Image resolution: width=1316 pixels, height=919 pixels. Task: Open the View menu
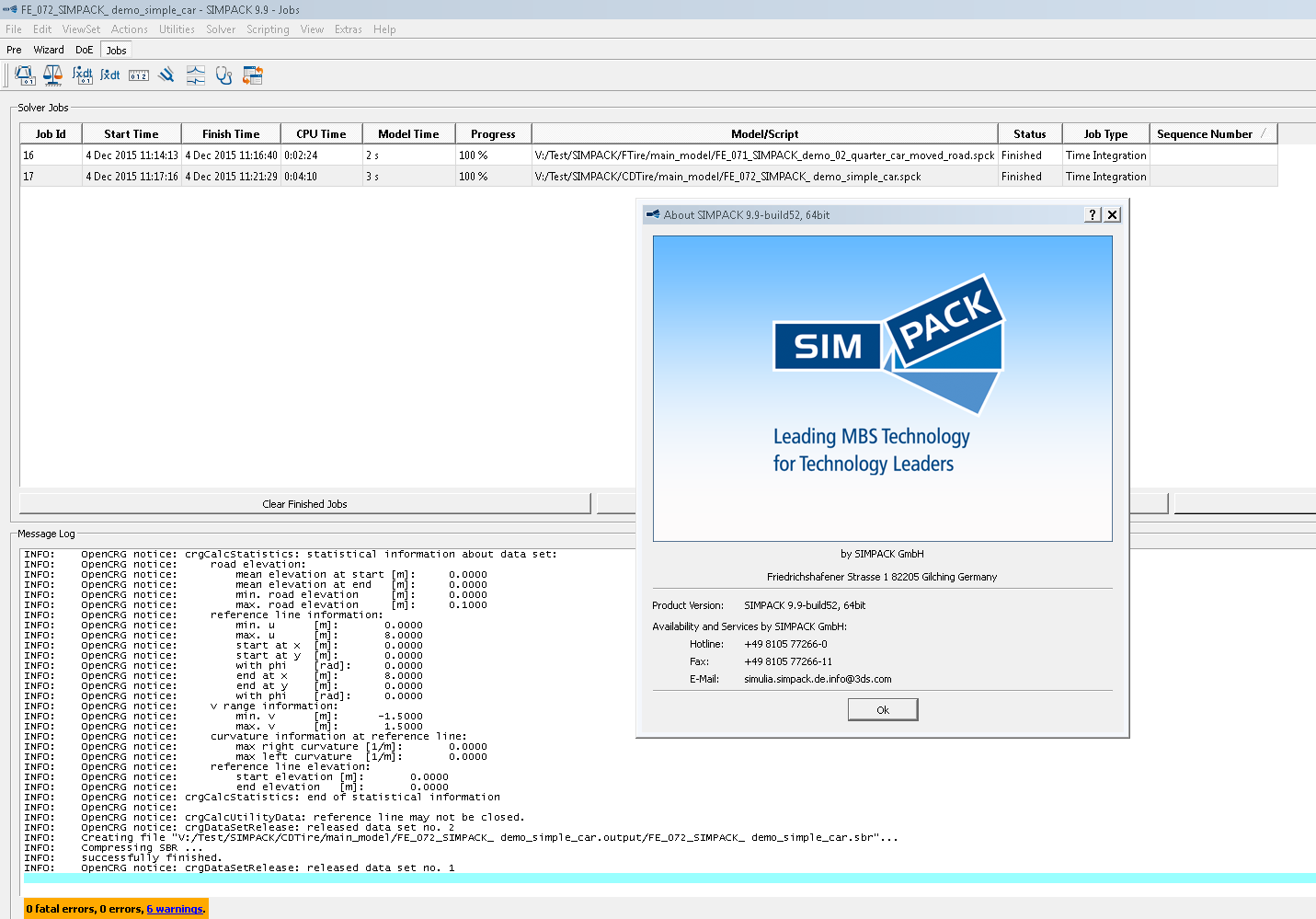pyautogui.click(x=312, y=29)
